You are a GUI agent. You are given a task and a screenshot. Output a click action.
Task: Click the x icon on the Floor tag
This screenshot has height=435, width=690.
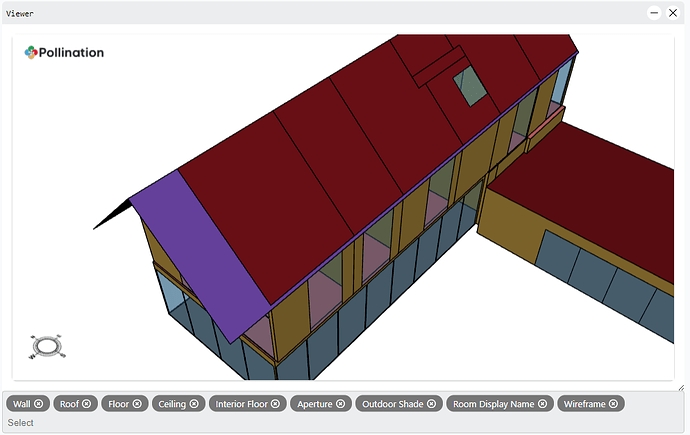[137, 404]
